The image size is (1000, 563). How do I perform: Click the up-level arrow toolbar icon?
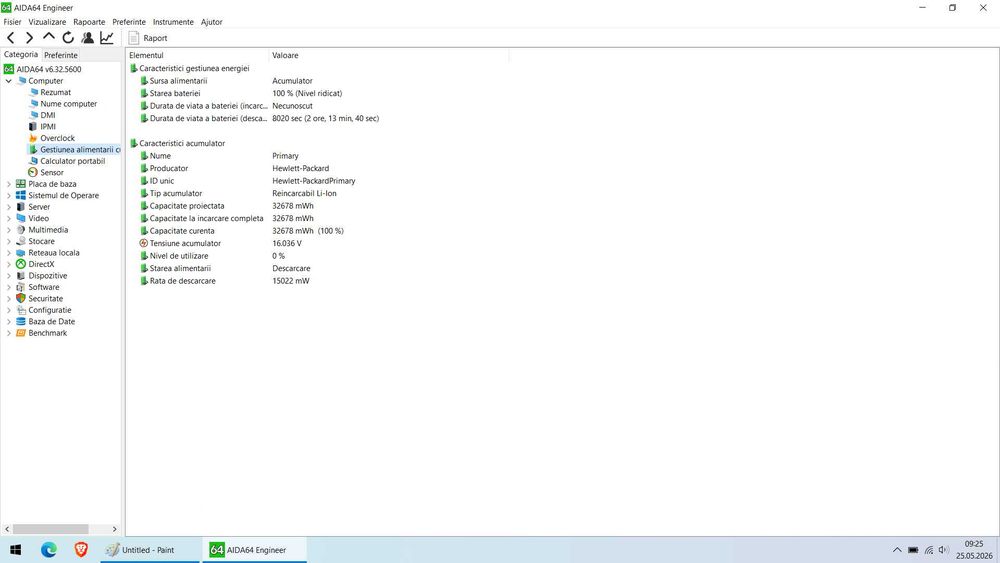tap(48, 38)
